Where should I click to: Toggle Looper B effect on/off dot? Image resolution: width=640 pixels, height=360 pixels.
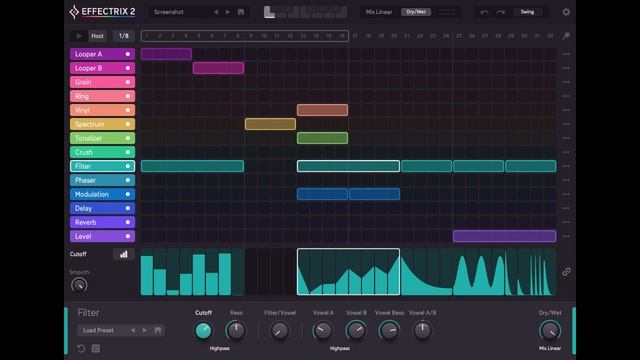point(128,68)
